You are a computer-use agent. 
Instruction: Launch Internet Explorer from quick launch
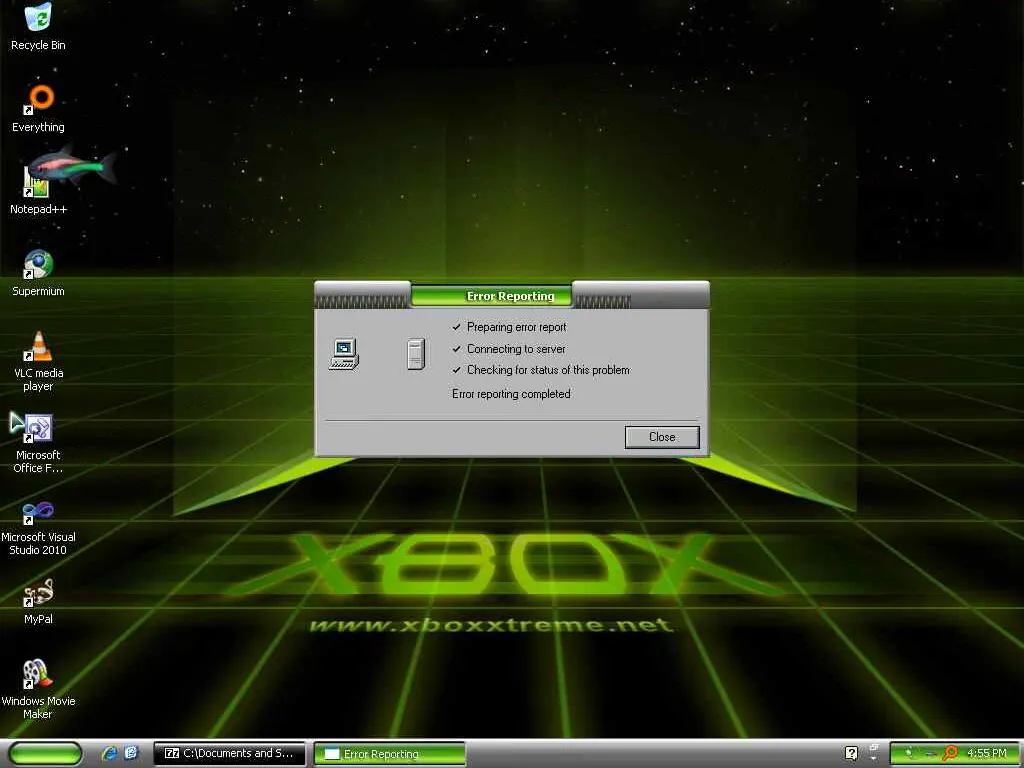[109, 754]
